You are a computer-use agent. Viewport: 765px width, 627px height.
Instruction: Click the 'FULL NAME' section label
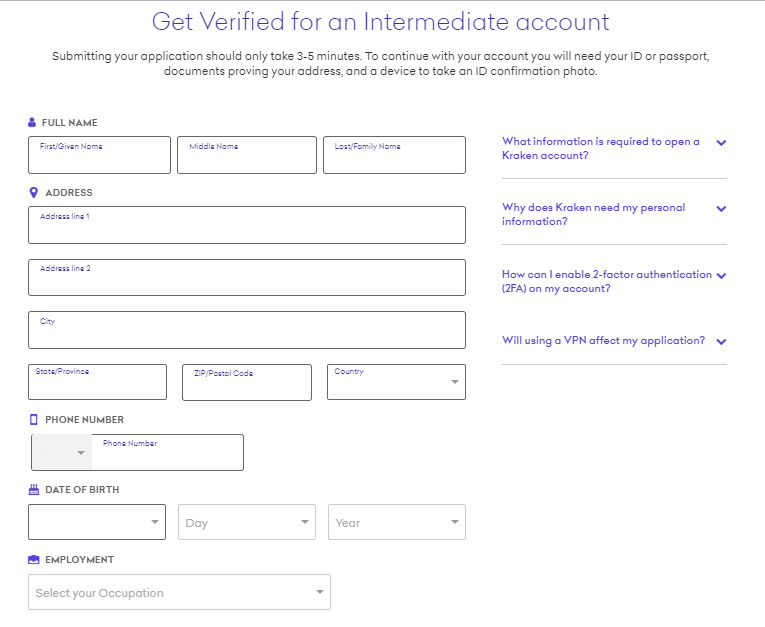[70, 123]
